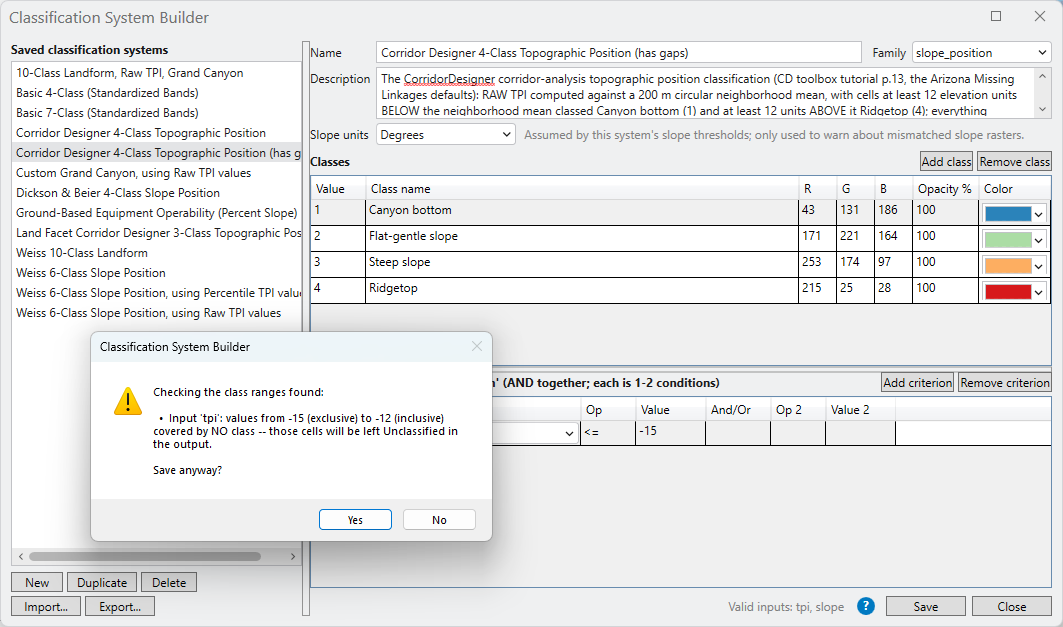Image resolution: width=1063 pixels, height=627 pixels.
Task: Click the saved systems horizontal scrollbar thumb
Action: click(x=144, y=557)
